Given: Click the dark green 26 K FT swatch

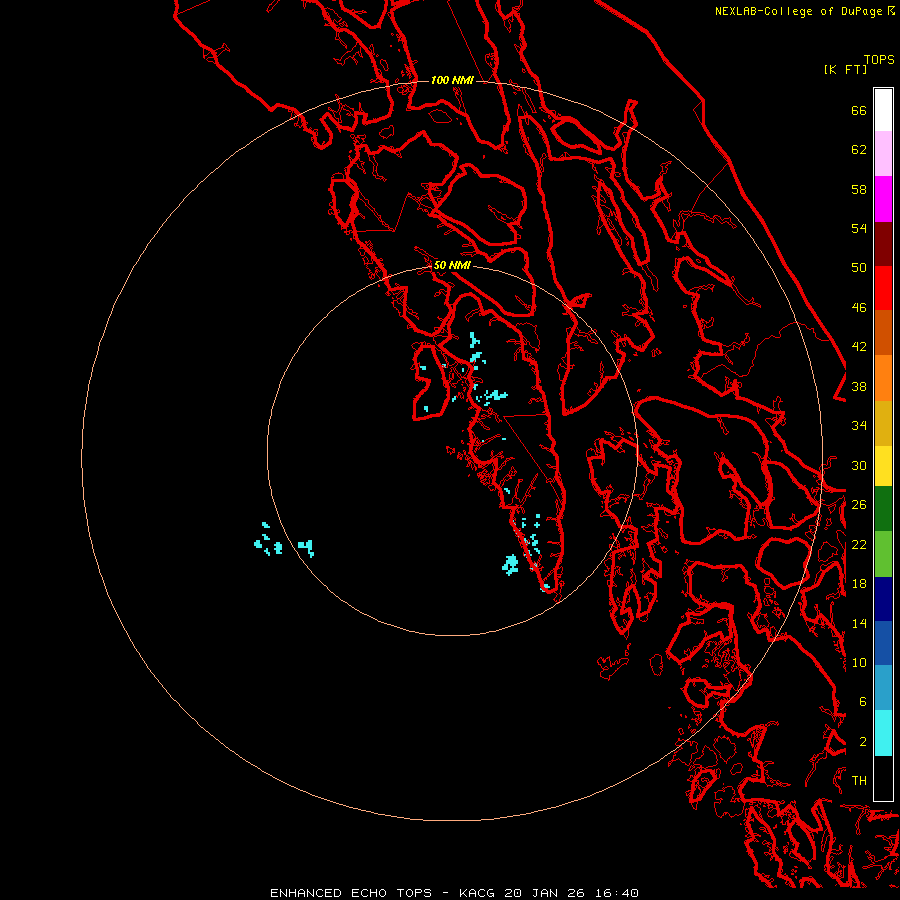Looking at the screenshot, I should 883,509.
